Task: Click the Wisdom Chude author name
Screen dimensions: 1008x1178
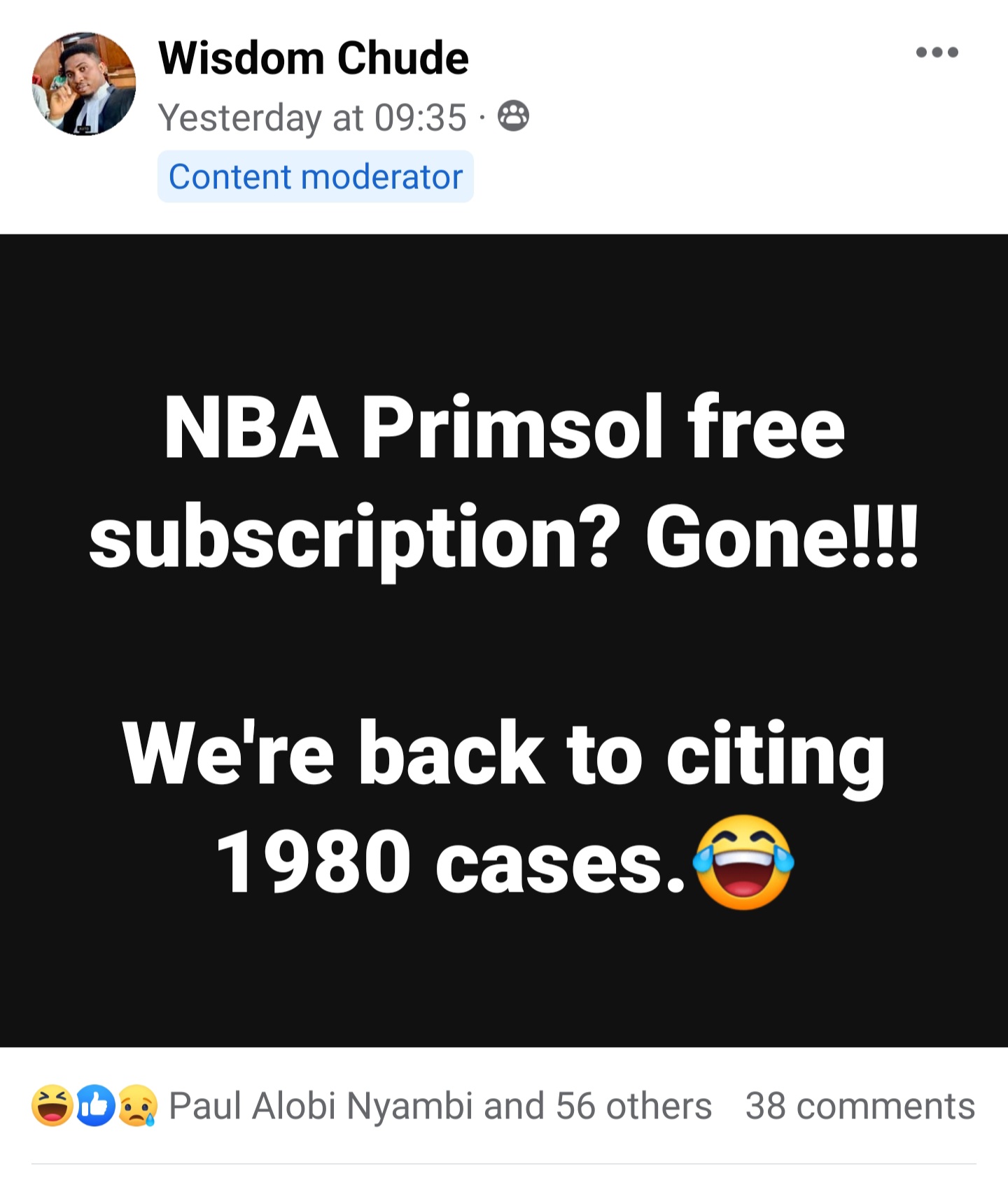Action: (x=313, y=57)
